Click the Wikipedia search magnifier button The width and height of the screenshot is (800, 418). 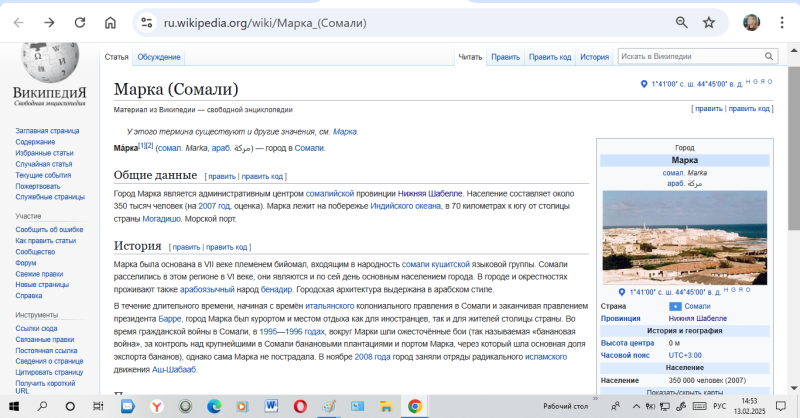[769, 57]
